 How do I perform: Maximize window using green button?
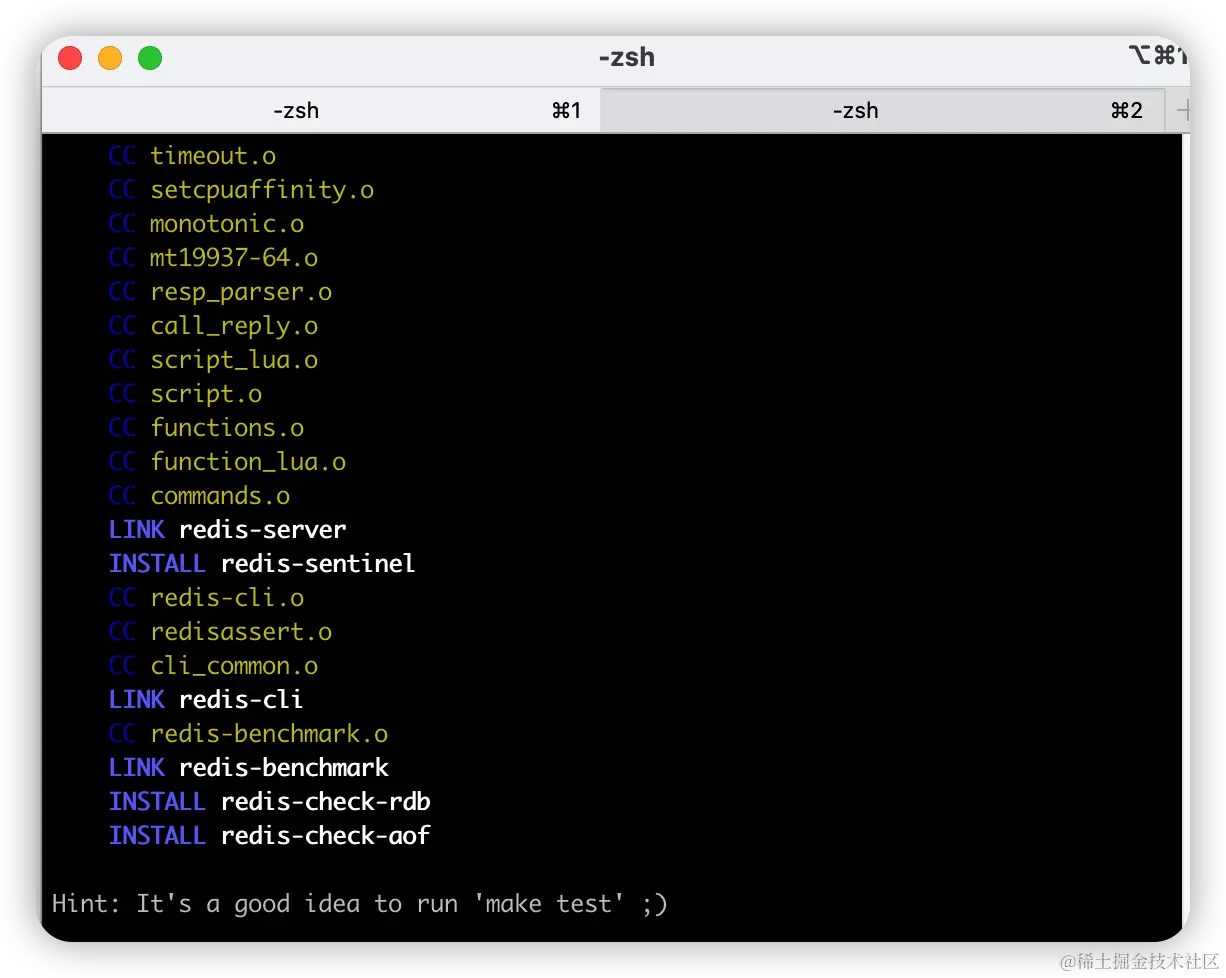150,58
